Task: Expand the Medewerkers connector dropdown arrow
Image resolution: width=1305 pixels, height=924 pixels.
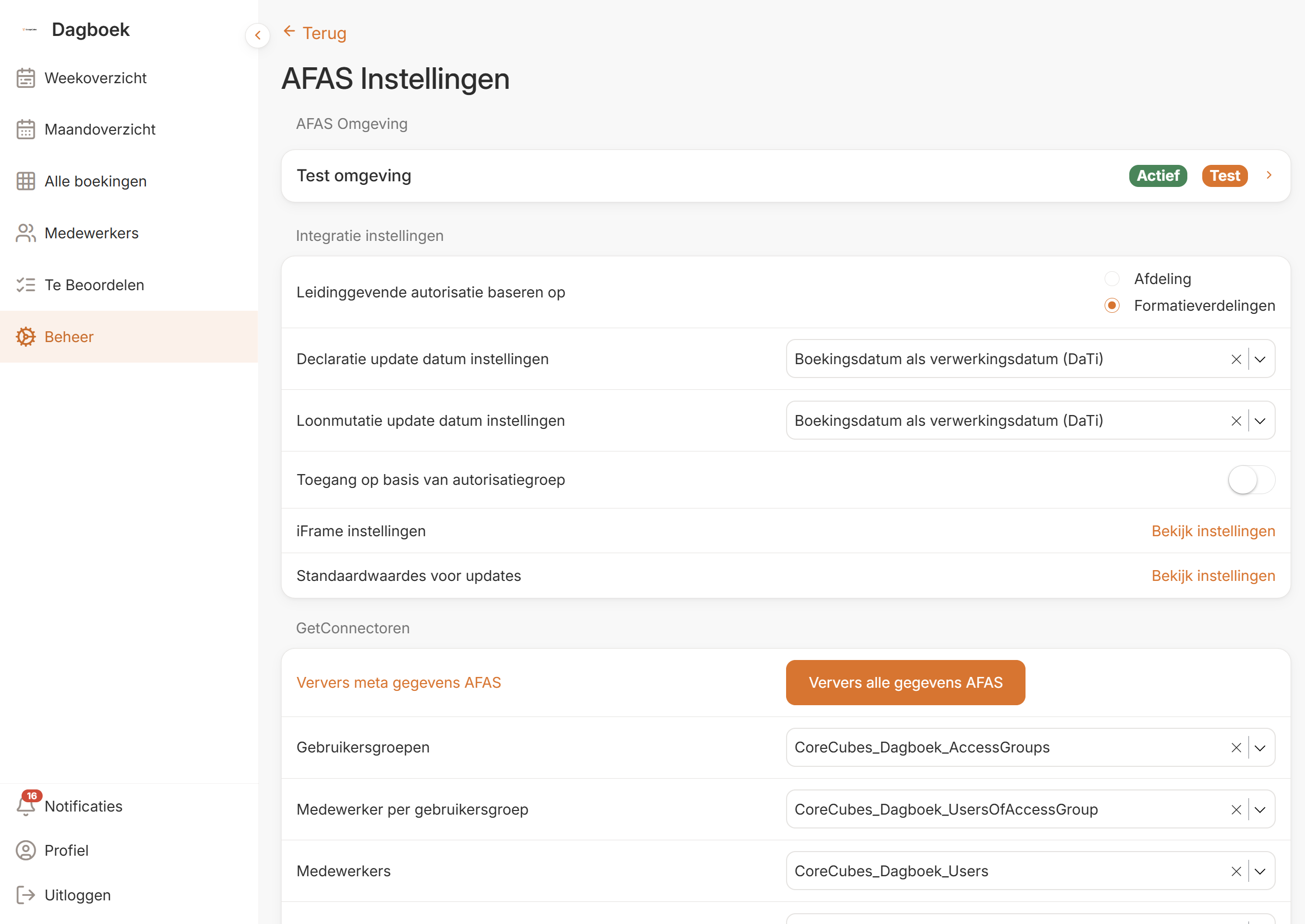Action: click(x=1260, y=871)
